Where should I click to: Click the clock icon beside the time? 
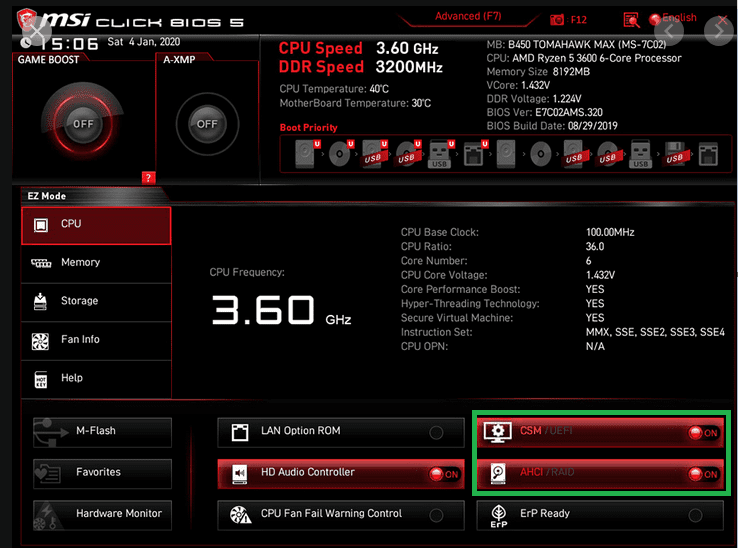pyautogui.click(x=26, y=43)
